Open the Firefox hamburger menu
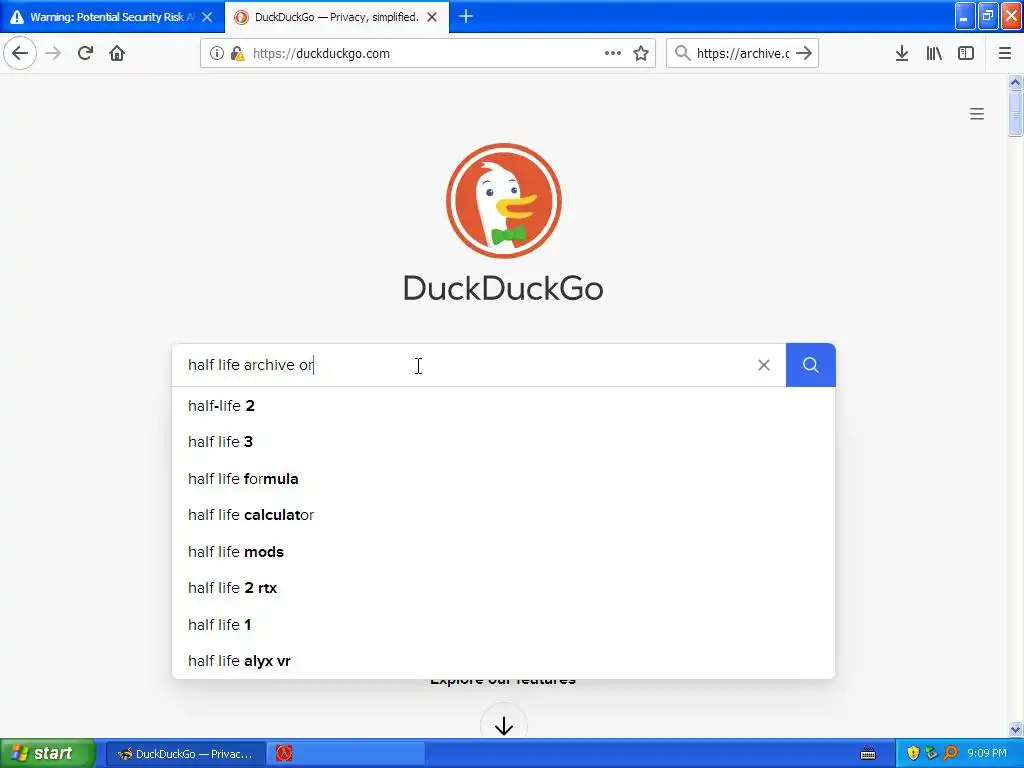Screen dimensions: 1024x768 coord(1004,53)
